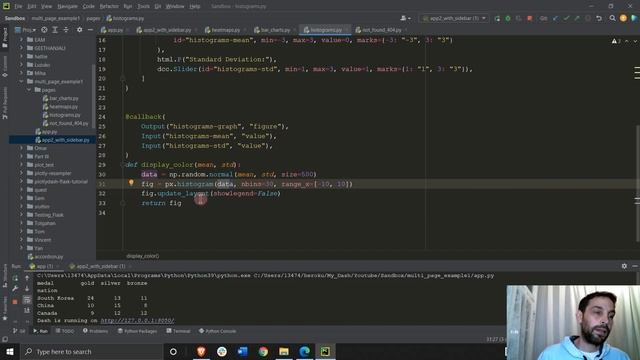This screenshot has height=360, width=640.
Task: Click the rollback undo arrow icon
Action: click(599, 18)
